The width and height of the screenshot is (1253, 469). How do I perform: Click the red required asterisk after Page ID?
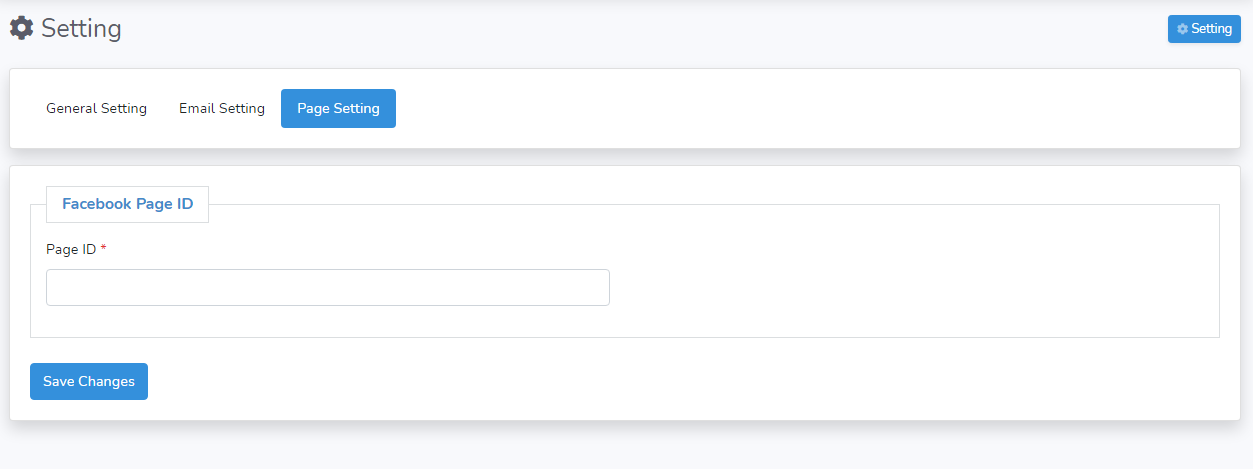103,250
